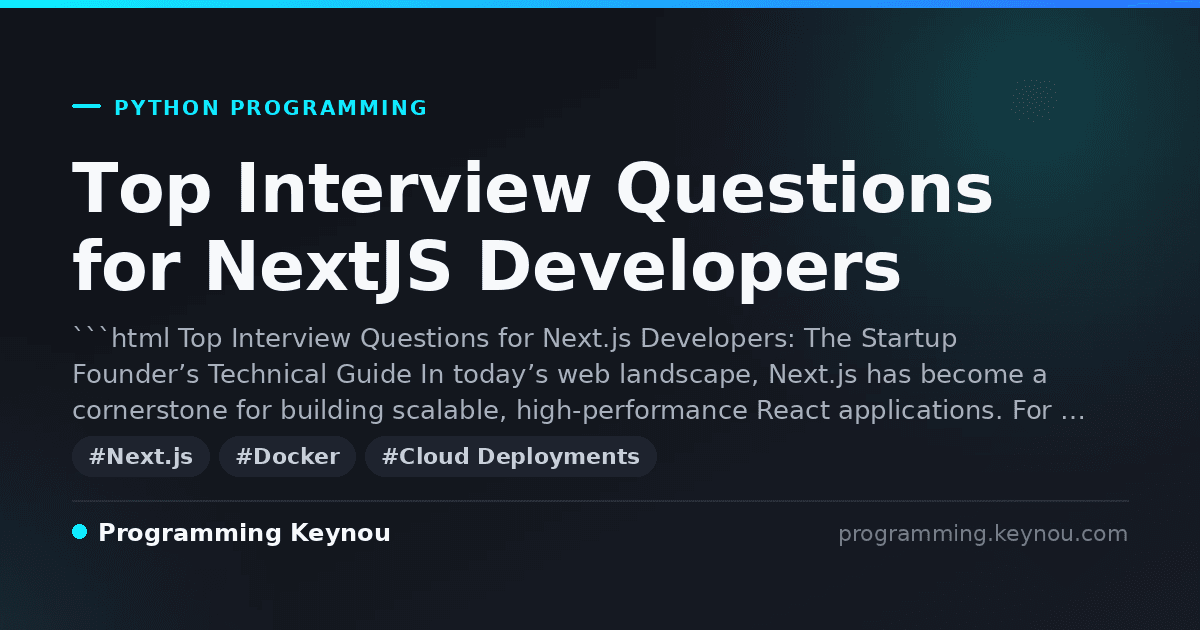Select the #Cloud Deployments tag
The image size is (1200, 630).
tap(511, 457)
